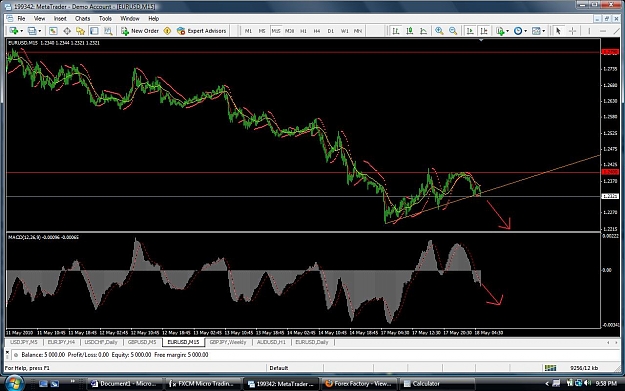Open the Strategy Tester magnifier icon
The image size is (625, 391).
(108, 31)
